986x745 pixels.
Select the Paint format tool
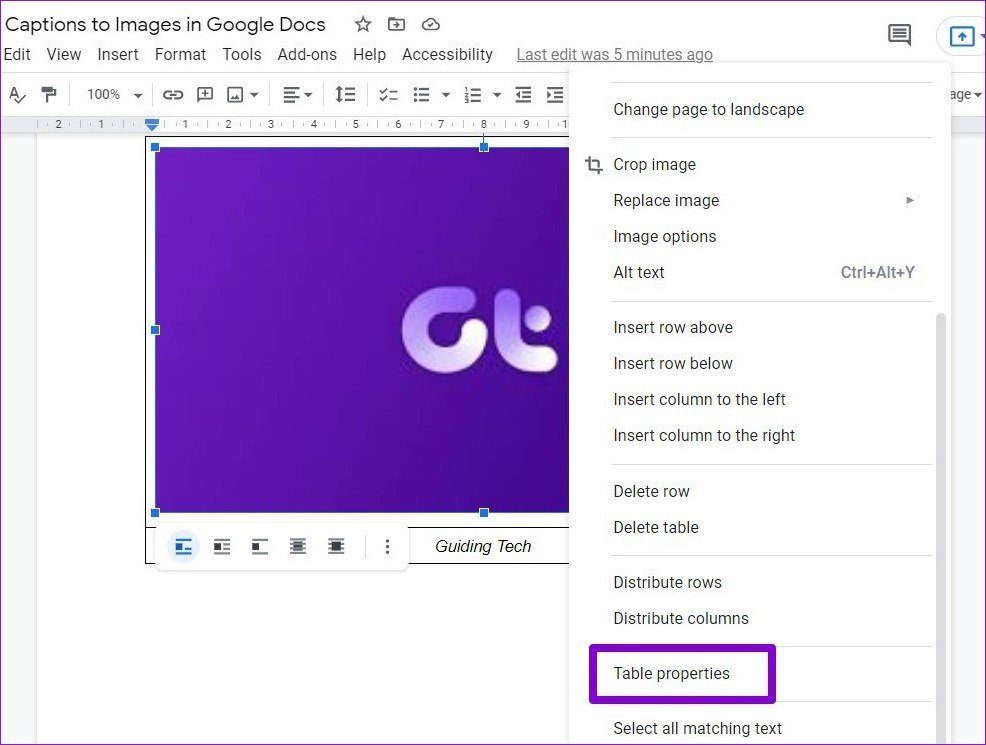48,95
